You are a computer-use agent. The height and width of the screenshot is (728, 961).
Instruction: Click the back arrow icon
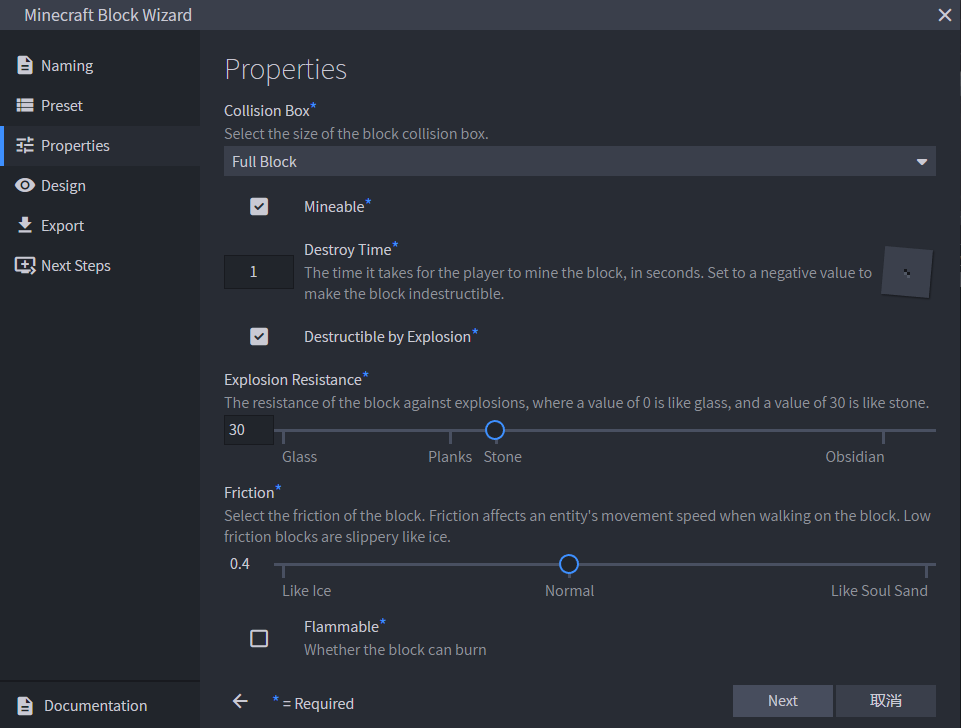(x=240, y=701)
